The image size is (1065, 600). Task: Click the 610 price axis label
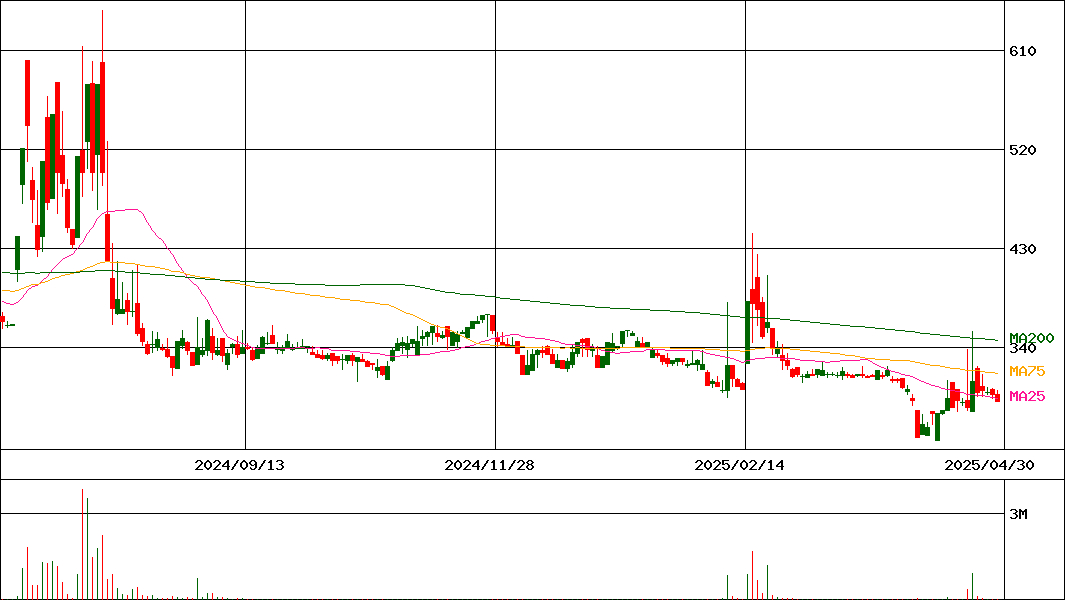1023,51
